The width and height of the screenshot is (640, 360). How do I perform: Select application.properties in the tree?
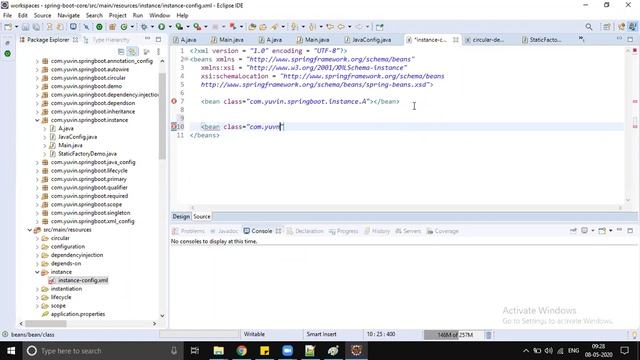78,314
